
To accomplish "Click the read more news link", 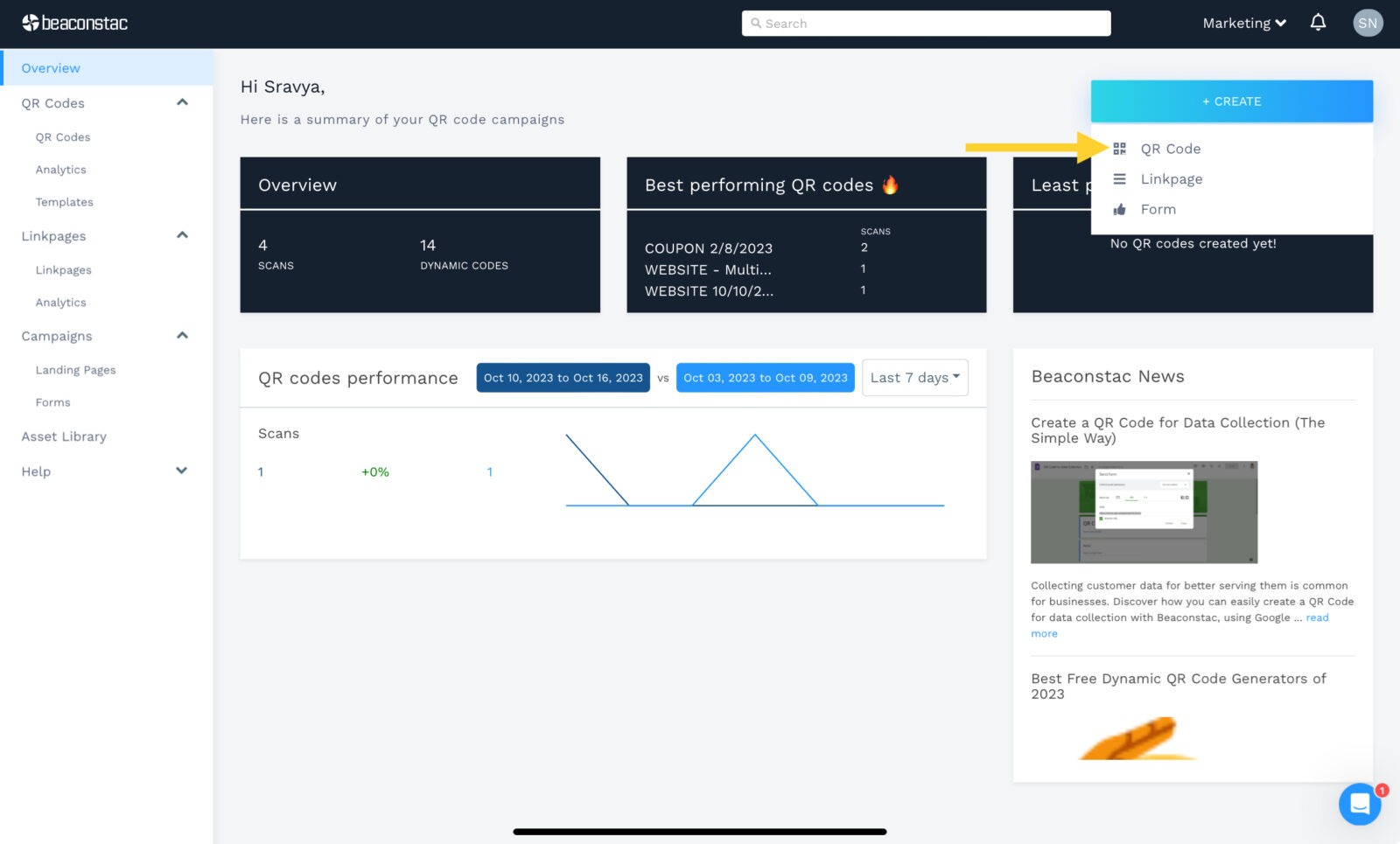I will (x=1317, y=617).
